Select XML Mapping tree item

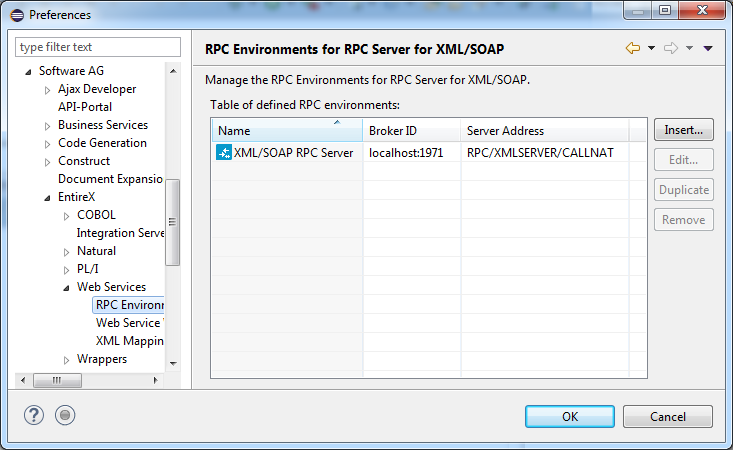129,341
